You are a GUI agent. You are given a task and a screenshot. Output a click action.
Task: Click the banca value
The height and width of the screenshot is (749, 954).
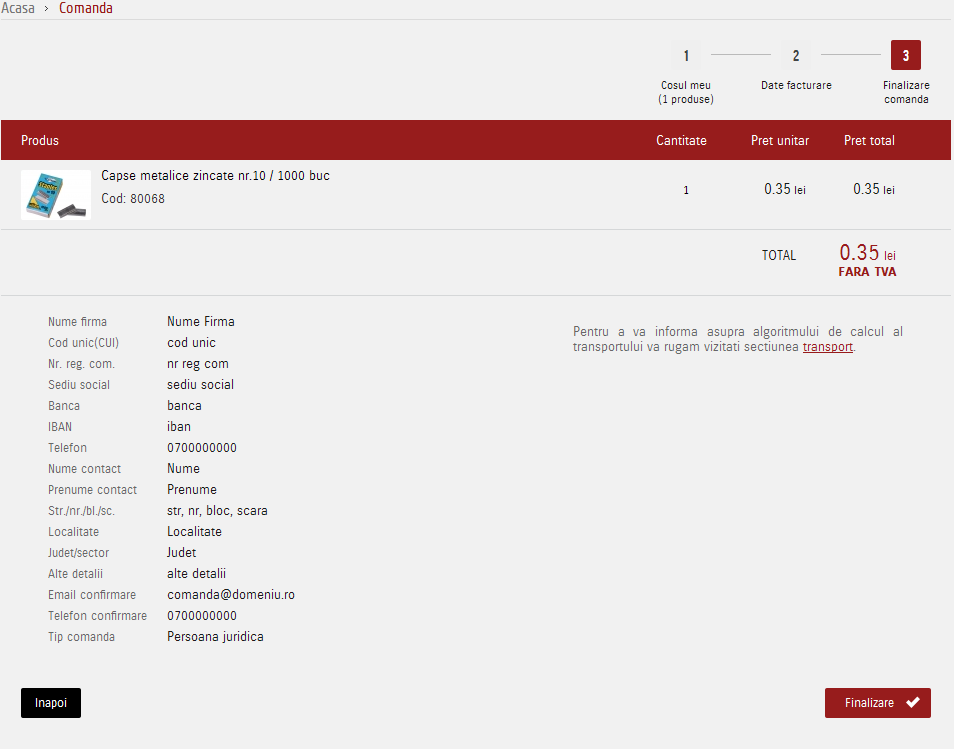pyautogui.click(x=184, y=406)
